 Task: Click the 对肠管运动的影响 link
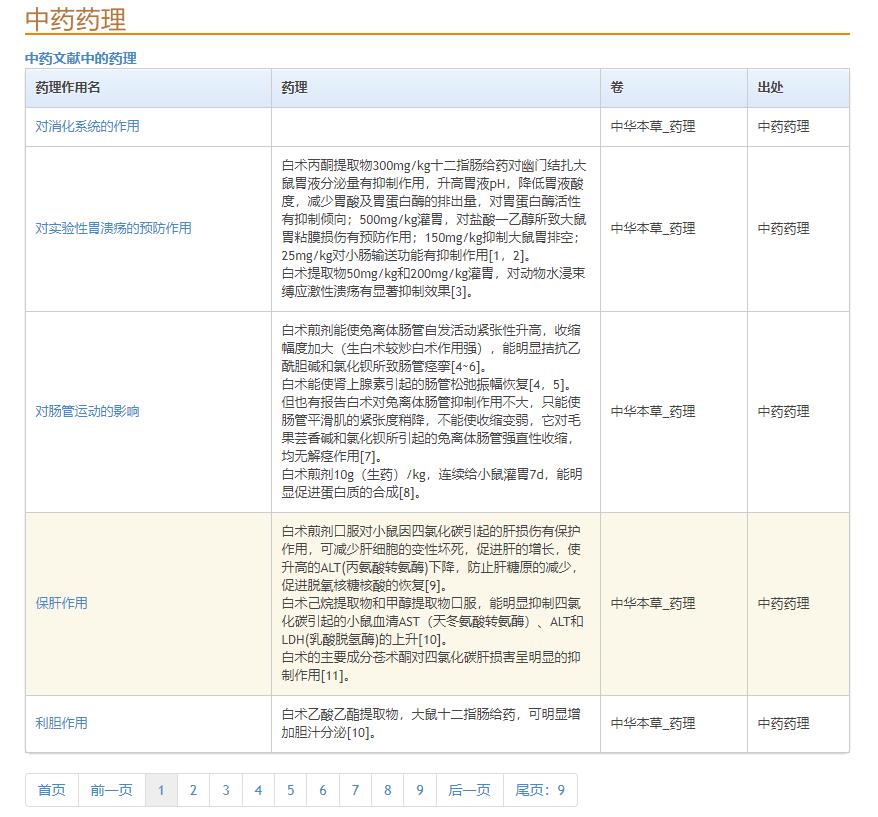tap(88, 411)
